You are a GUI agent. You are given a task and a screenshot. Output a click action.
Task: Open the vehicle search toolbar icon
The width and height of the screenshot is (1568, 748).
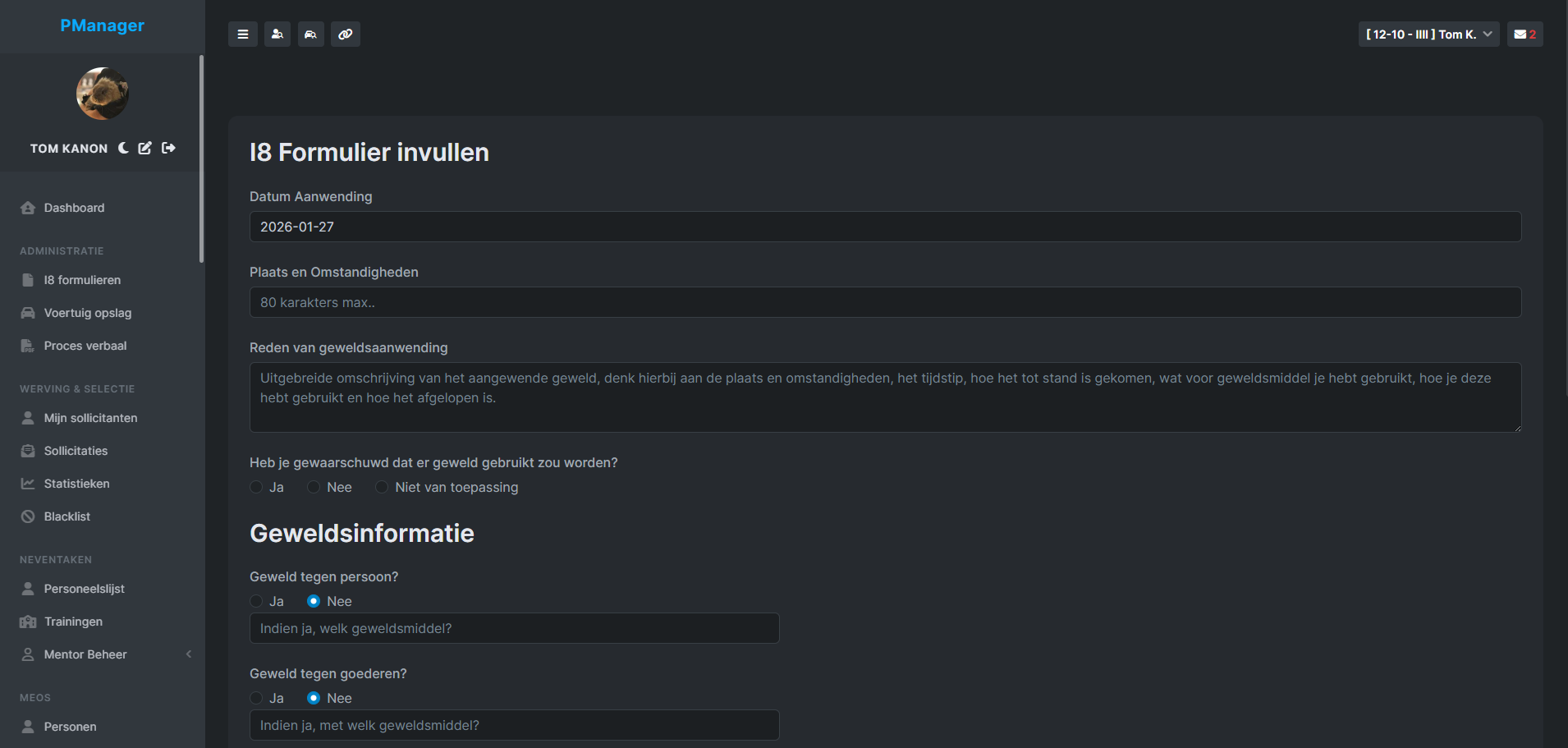310,34
